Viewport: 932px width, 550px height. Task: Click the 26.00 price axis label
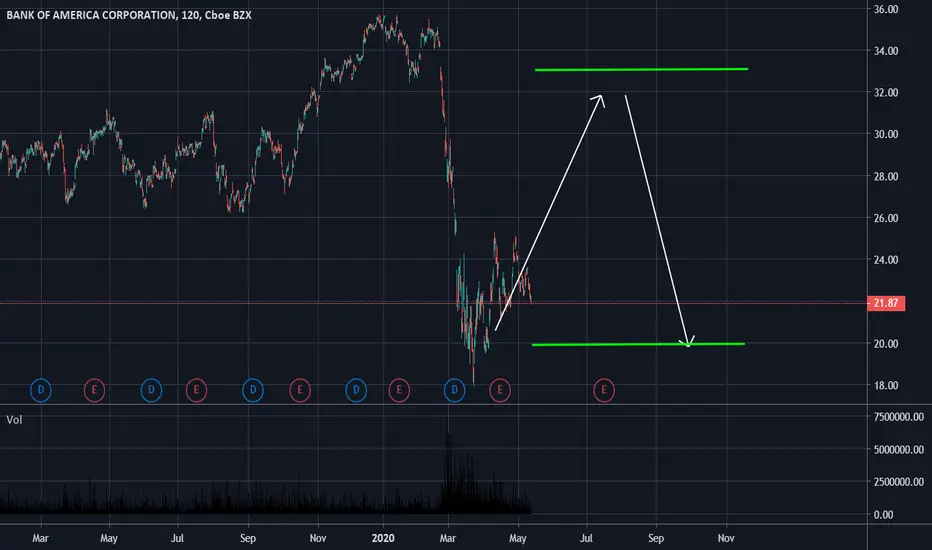click(x=886, y=218)
